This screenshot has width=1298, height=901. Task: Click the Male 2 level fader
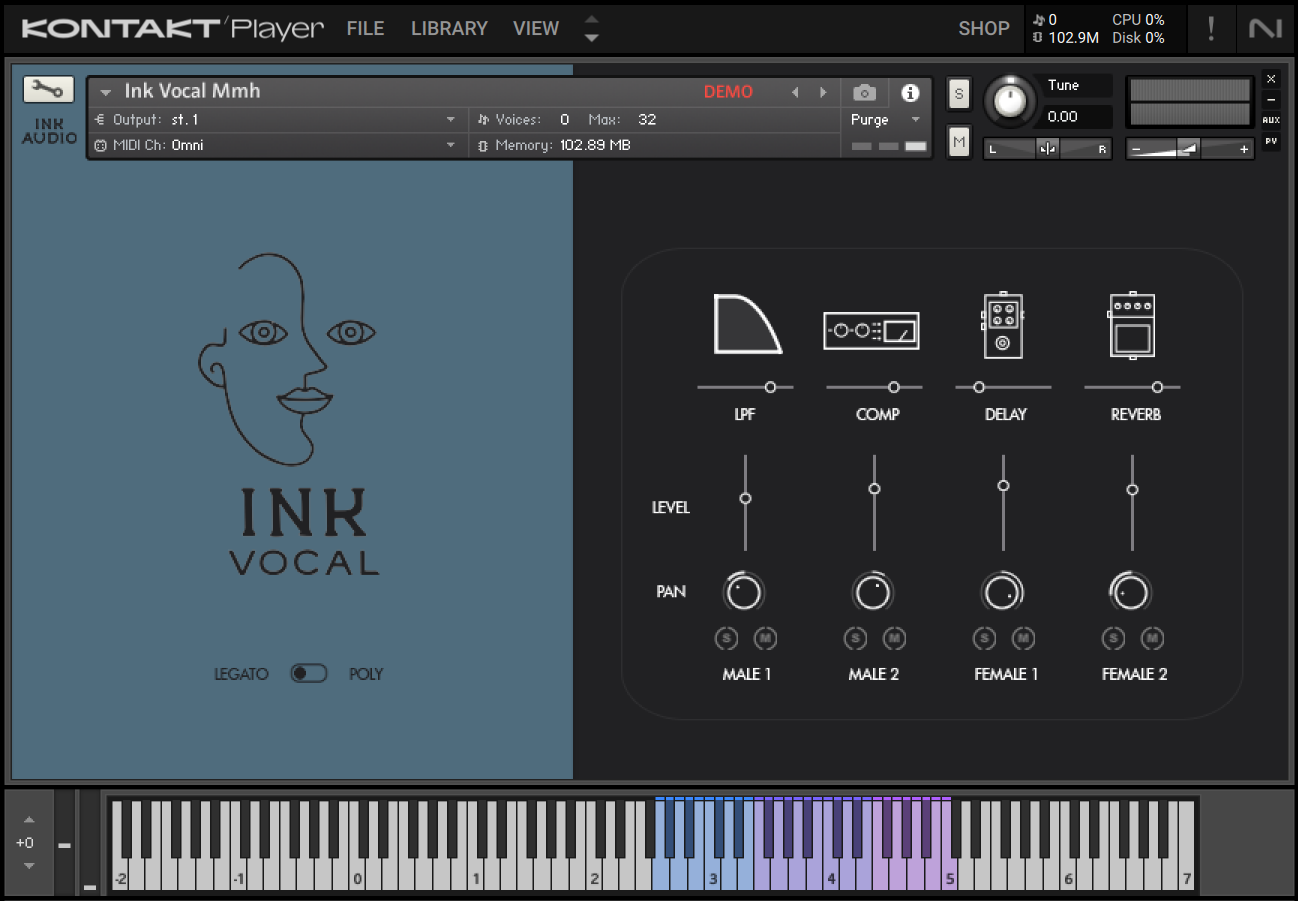(874, 489)
